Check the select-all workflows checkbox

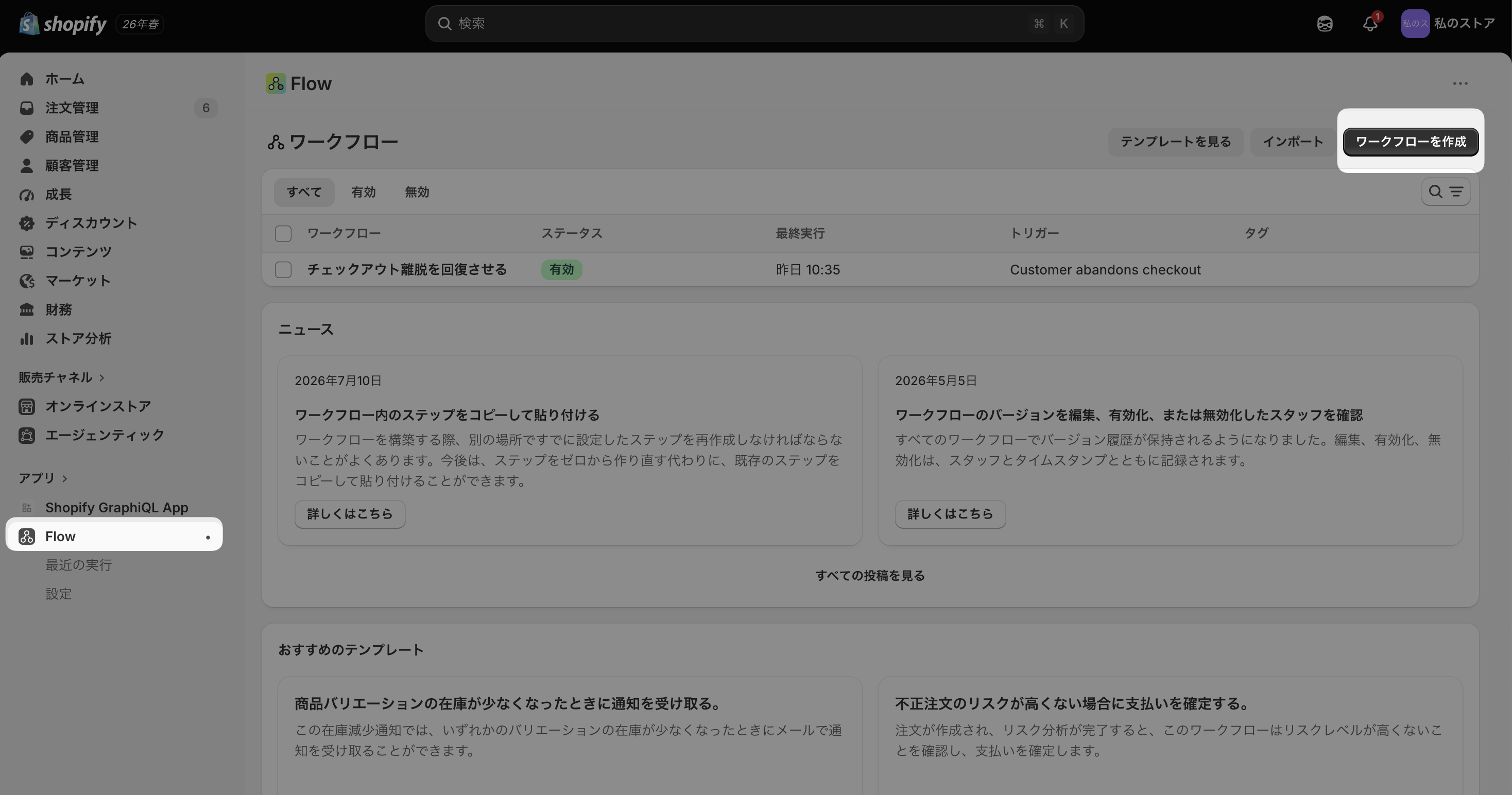coord(283,234)
